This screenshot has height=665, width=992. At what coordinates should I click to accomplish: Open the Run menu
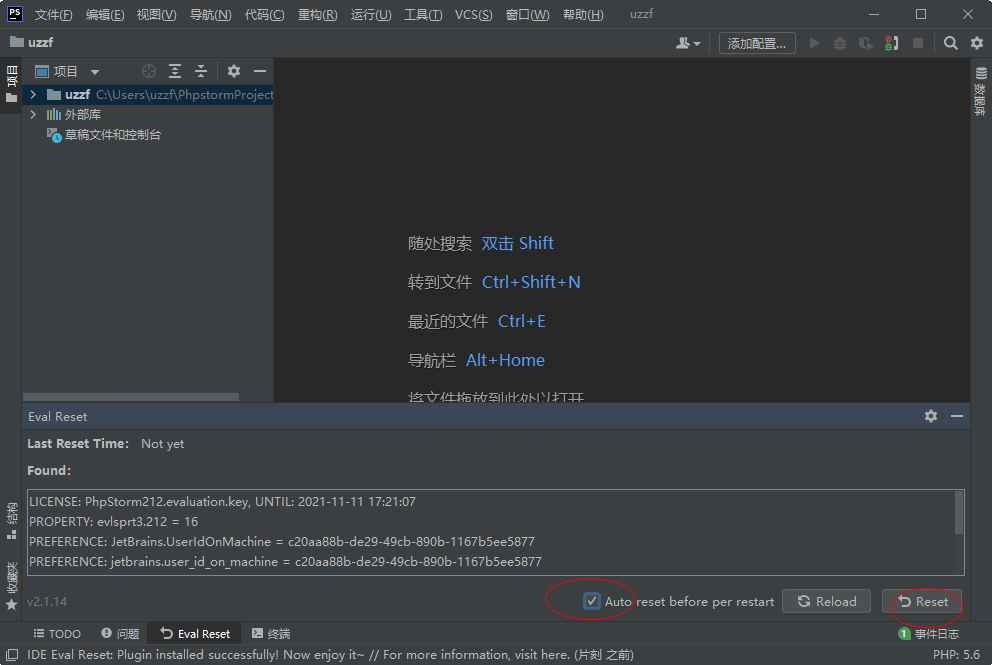[x=371, y=14]
